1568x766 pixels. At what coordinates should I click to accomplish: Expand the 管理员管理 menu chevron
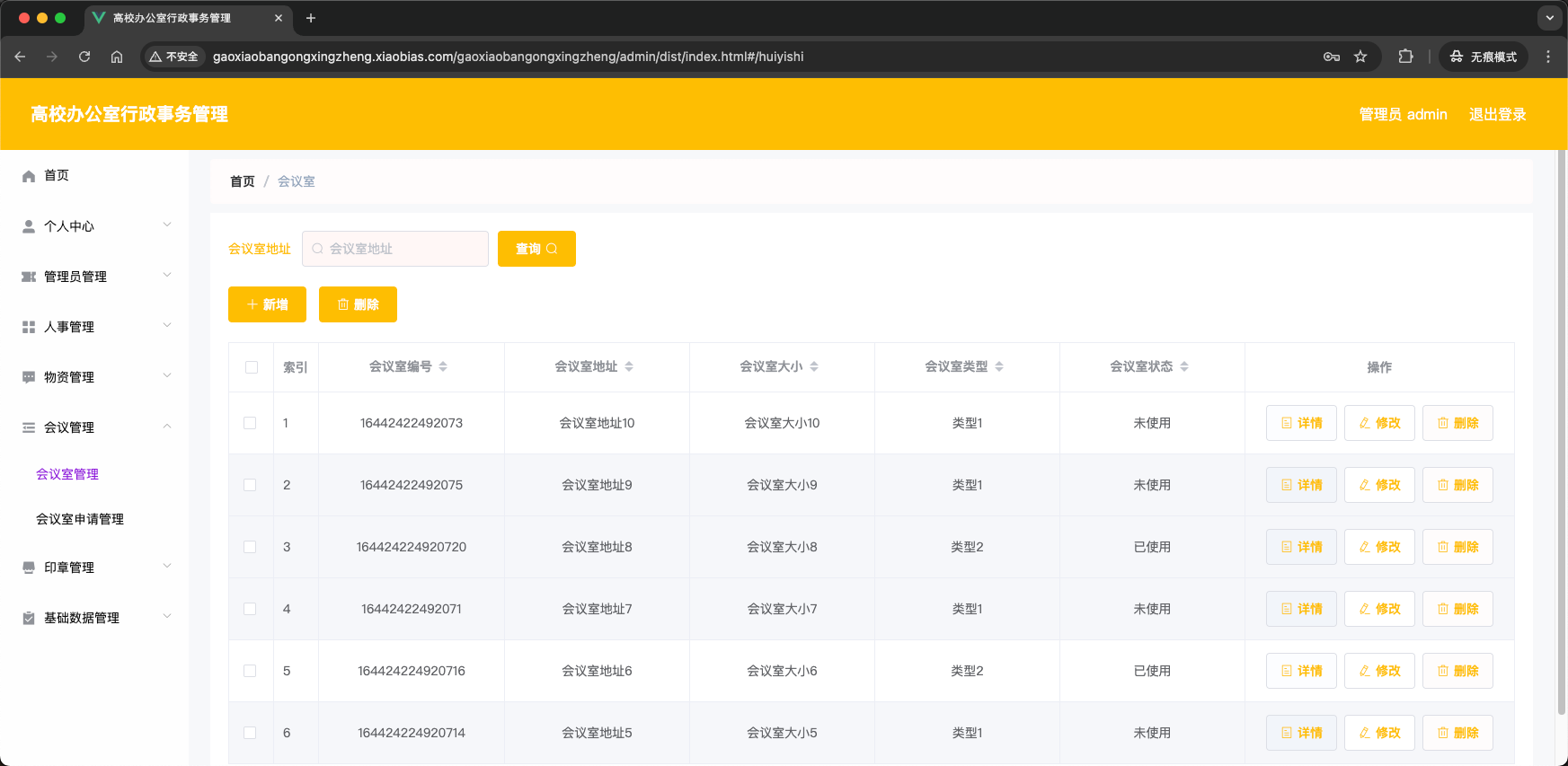(167, 276)
